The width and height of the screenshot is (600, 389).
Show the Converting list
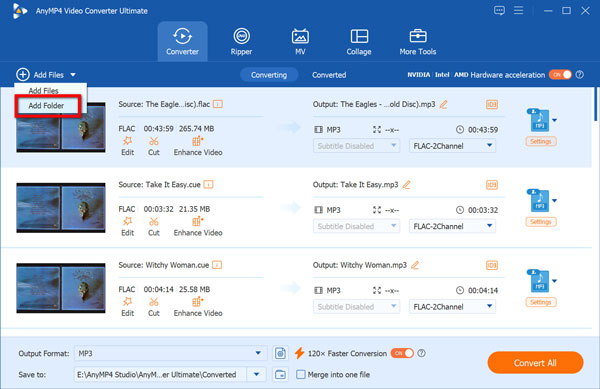coord(269,75)
